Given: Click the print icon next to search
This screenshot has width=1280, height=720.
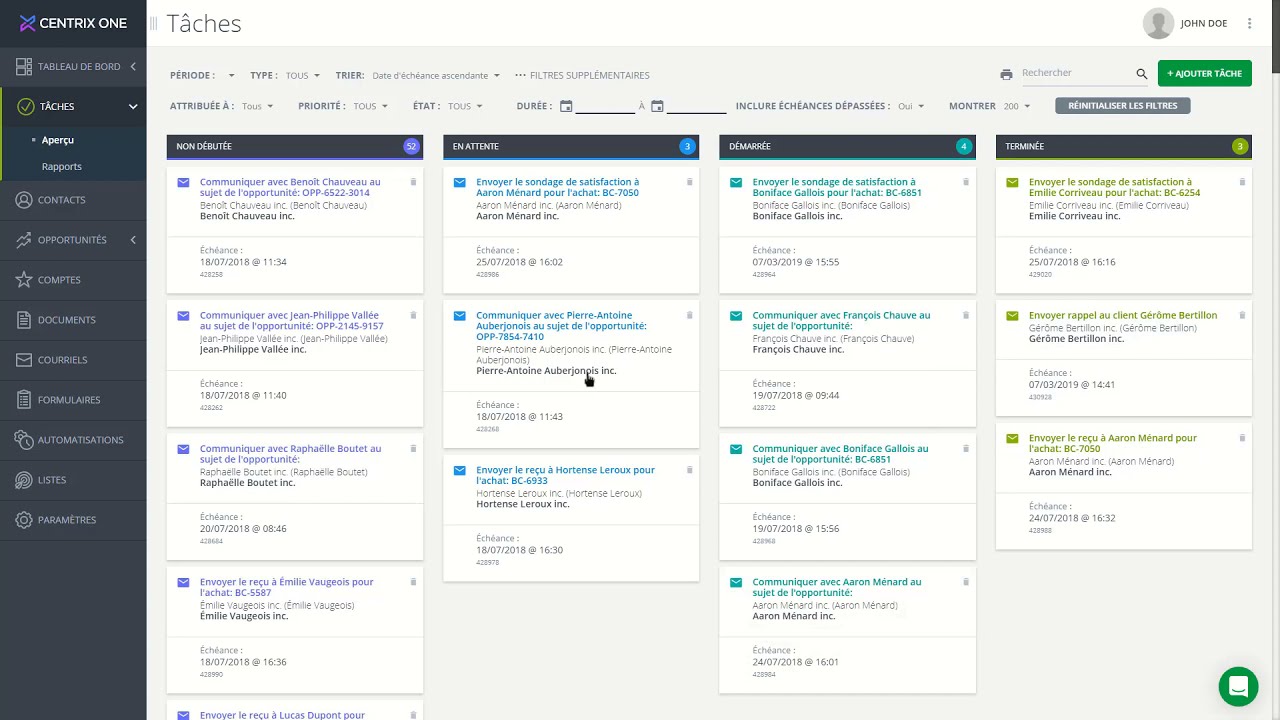Looking at the screenshot, I should (x=1006, y=74).
